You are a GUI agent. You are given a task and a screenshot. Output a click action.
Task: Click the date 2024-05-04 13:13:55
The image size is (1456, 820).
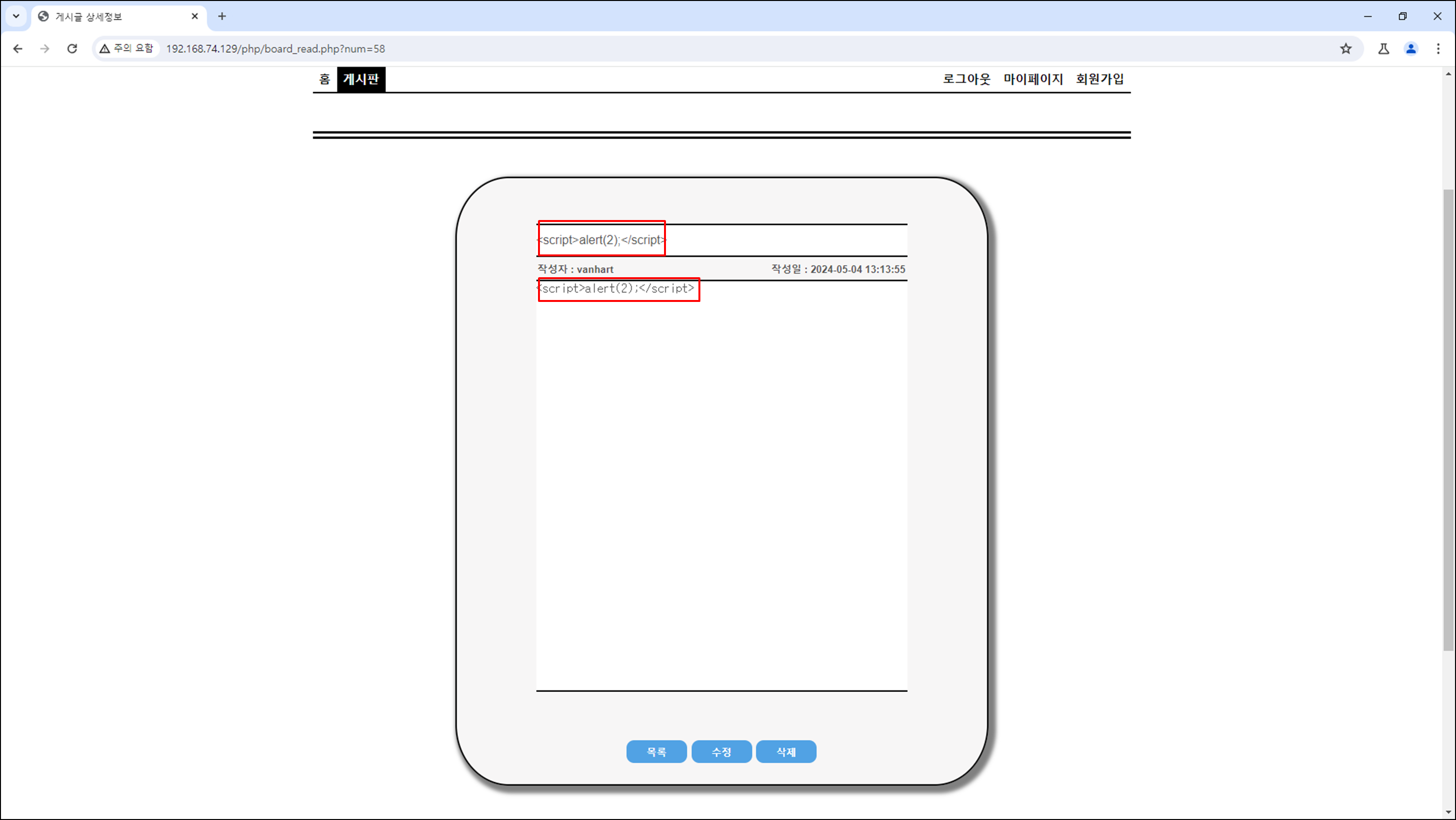857,269
